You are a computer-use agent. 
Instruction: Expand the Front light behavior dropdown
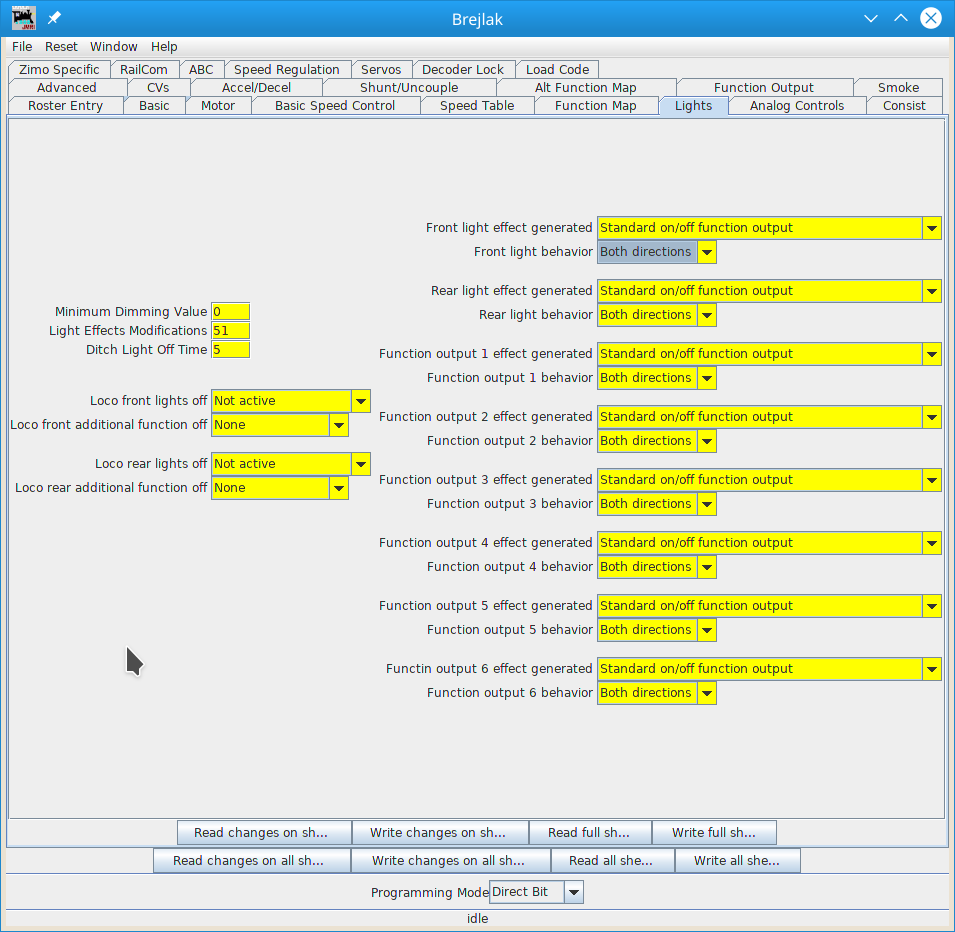[656, 252]
